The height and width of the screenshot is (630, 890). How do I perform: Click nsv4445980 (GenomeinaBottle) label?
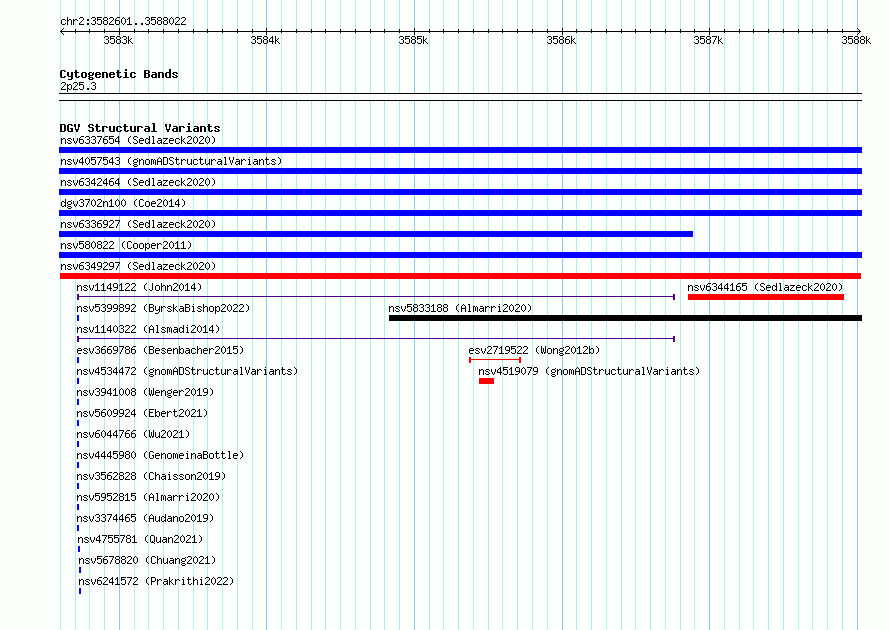[x=161, y=455]
